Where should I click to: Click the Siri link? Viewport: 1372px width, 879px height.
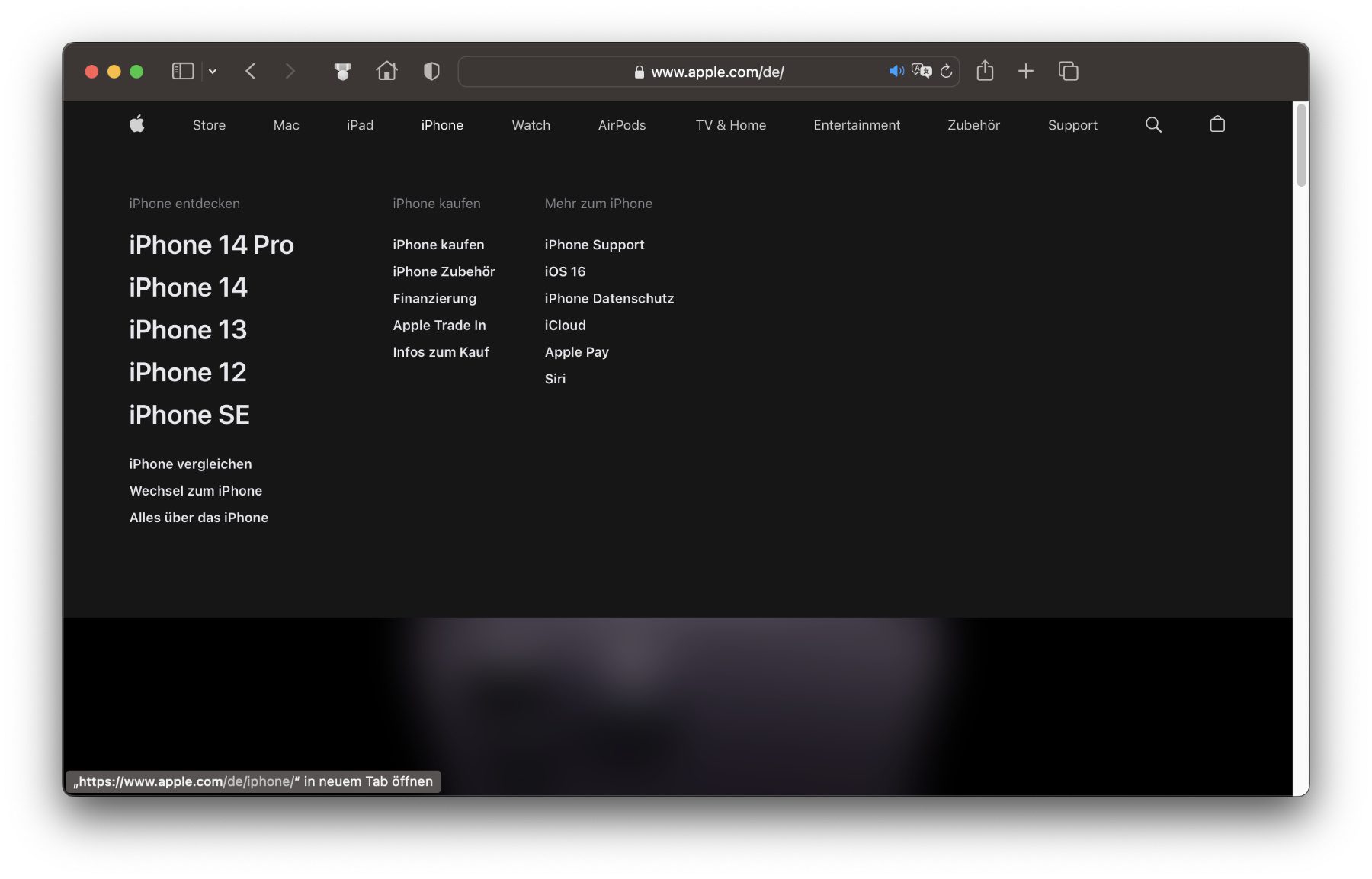(x=555, y=379)
